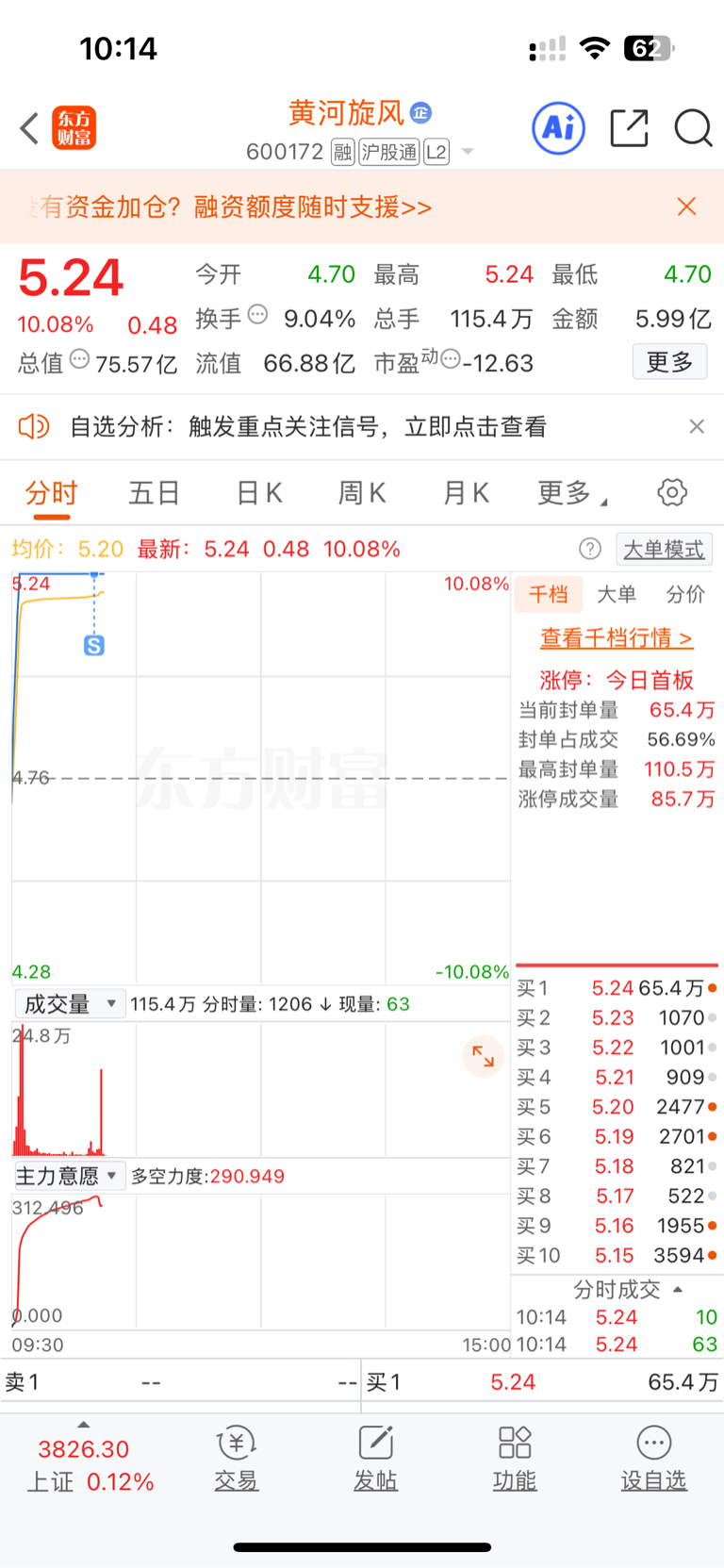Tap the L2 level badge
724x1568 pixels.
click(x=436, y=152)
